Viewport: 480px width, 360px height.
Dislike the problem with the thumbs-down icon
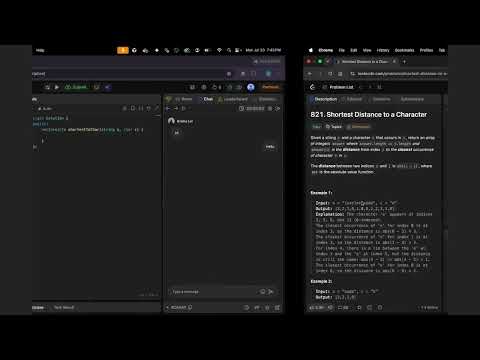[x=330, y=307]
